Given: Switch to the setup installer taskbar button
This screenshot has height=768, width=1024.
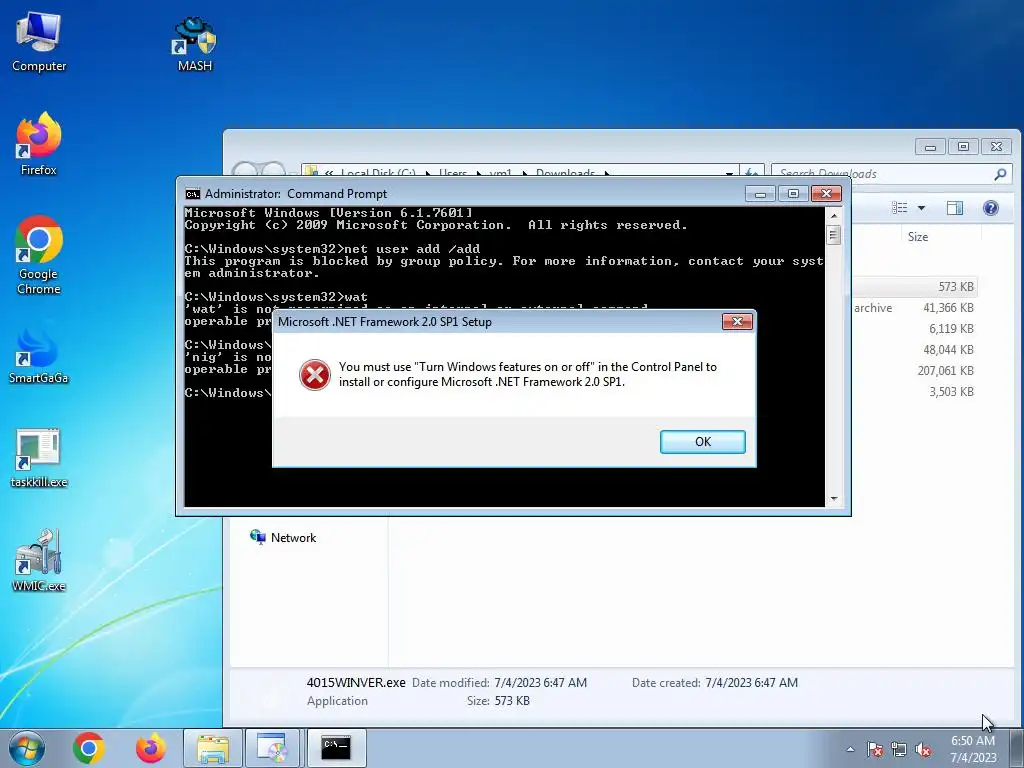Looking at the screenshot, I should 272,748.
